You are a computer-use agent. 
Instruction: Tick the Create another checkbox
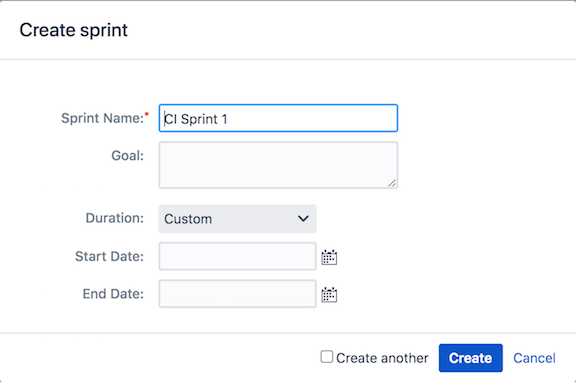327,357
